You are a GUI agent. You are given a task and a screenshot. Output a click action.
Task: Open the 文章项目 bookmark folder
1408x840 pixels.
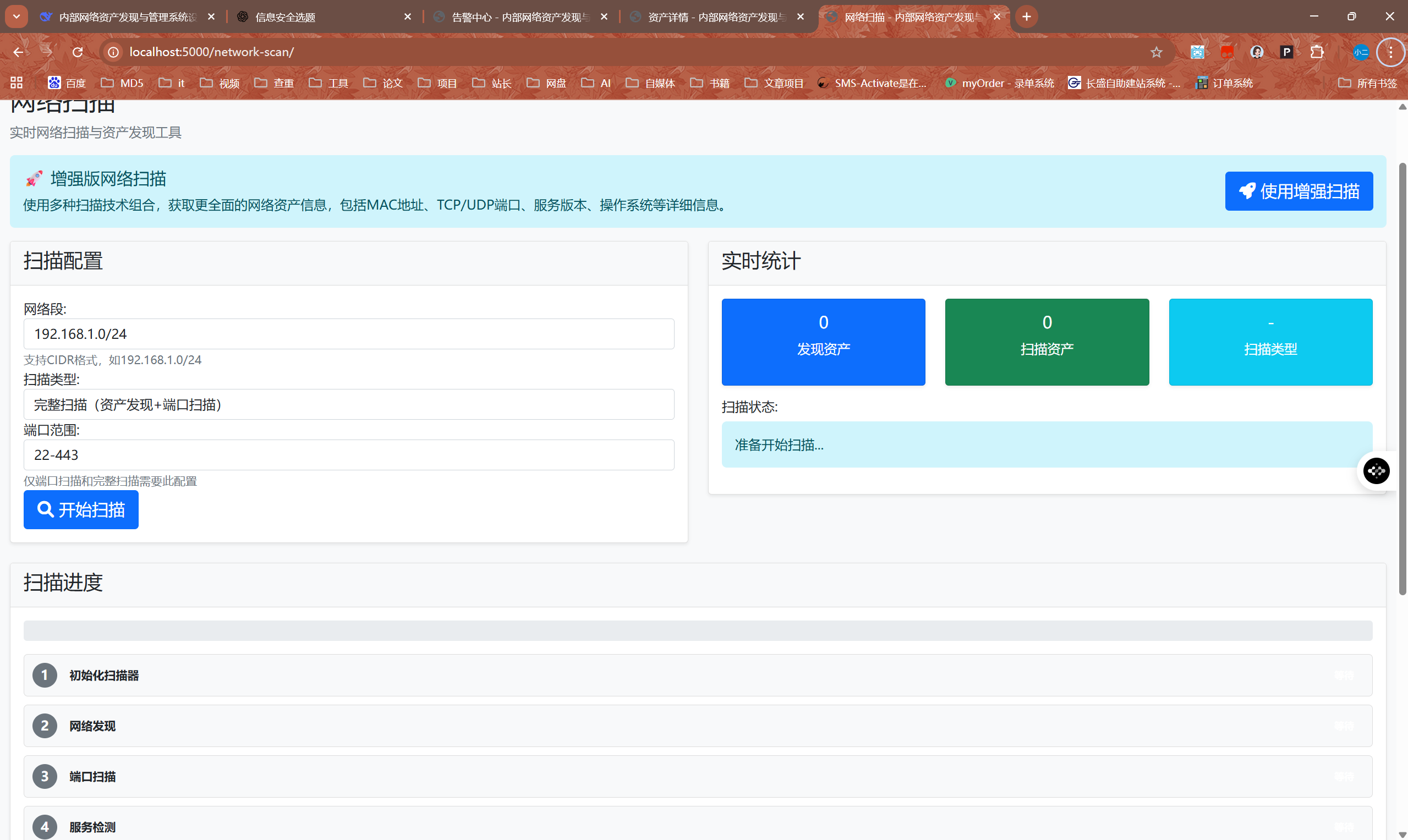(774, 83)
